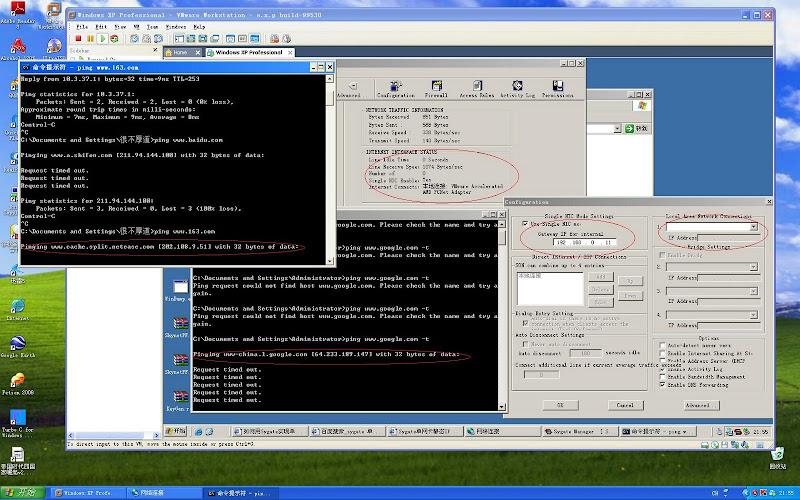Open the Activity Log icon in Sygate Manager
This screenshot has height=500, width=800.
[517, 89]
